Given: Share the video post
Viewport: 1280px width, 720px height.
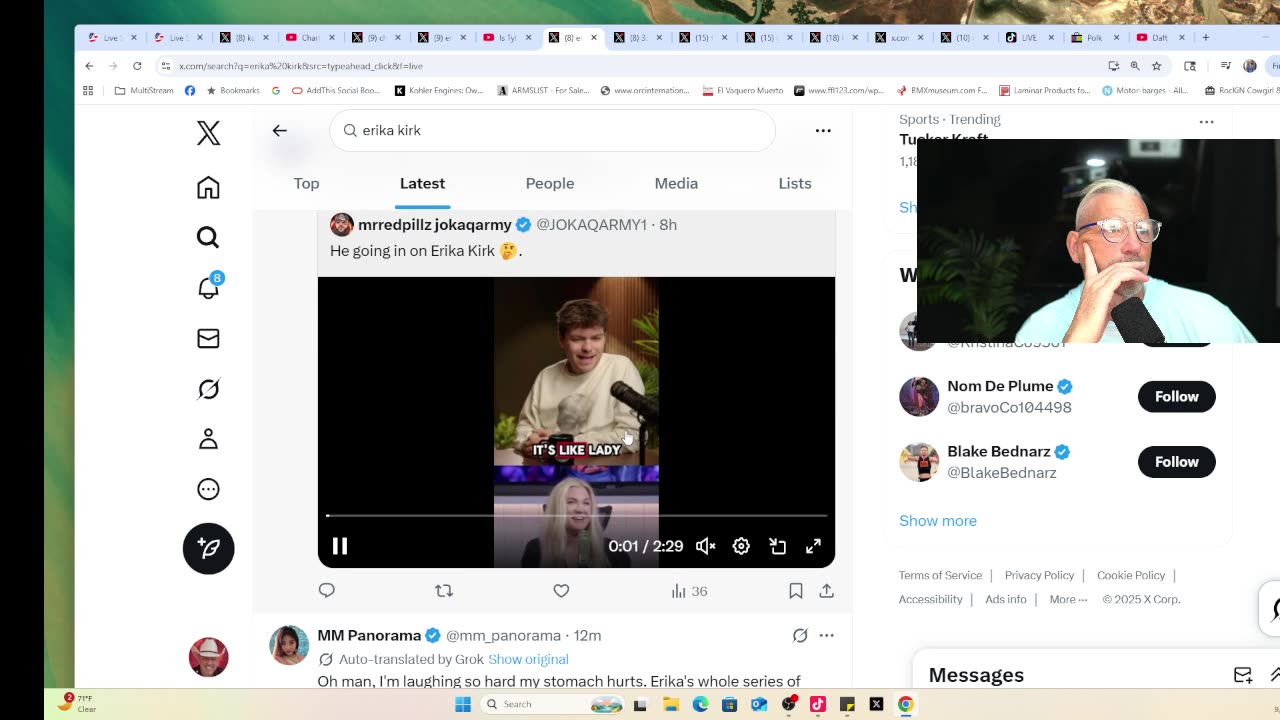Looking at the screenshot, I should point(827,591).
